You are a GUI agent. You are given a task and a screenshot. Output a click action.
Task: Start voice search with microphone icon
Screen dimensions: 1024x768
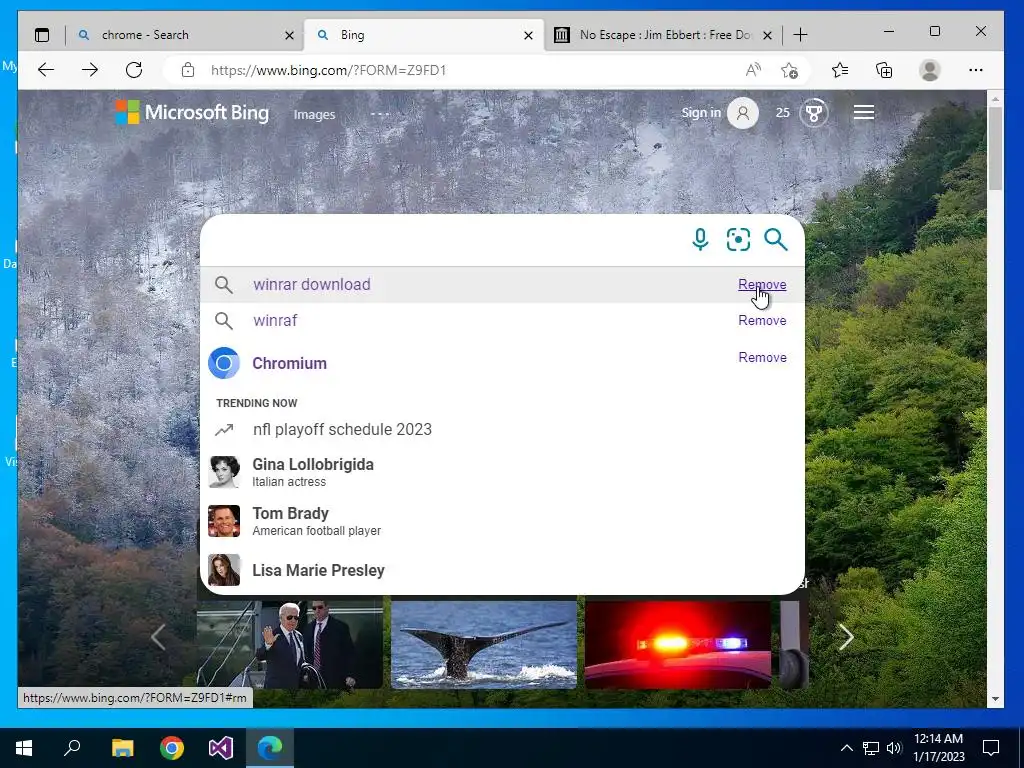(700, 240)
